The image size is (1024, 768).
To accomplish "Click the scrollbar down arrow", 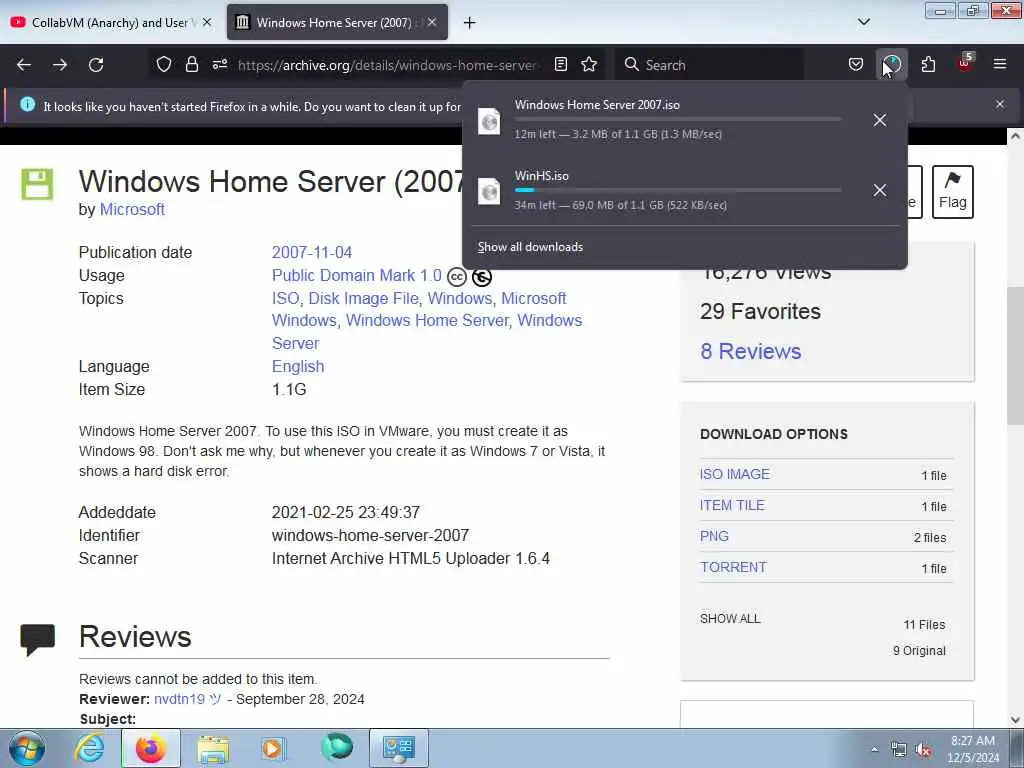I will coord(1015,720).
